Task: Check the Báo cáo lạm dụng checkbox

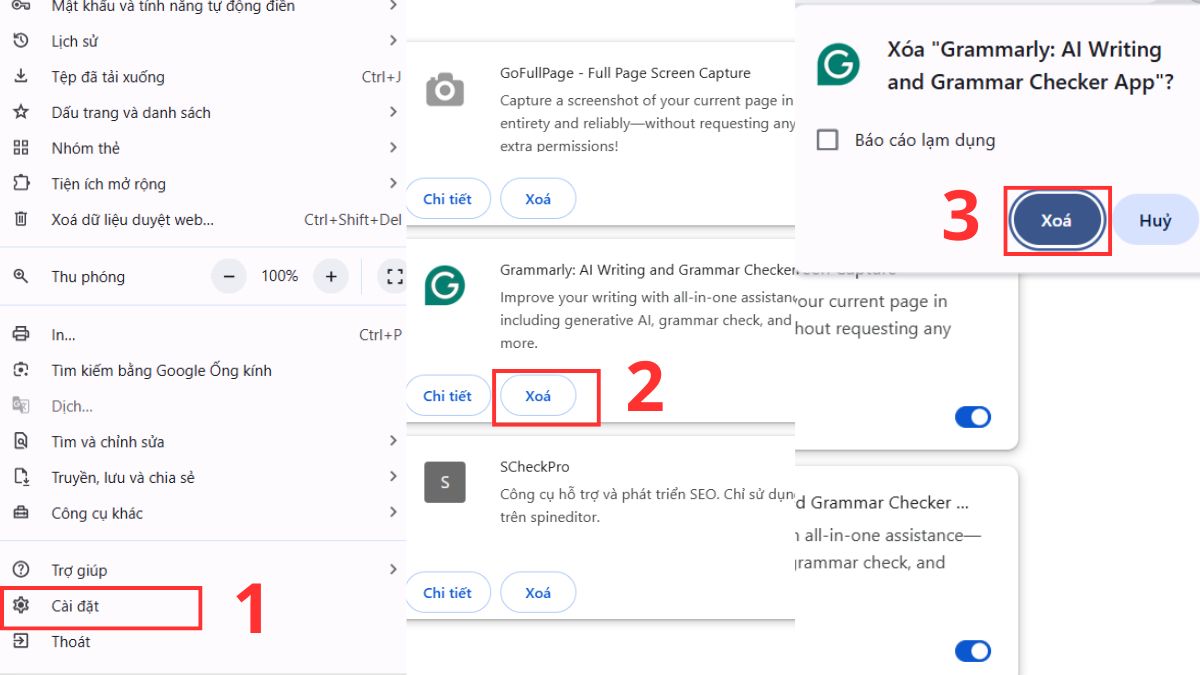Action: click(827, 140)
